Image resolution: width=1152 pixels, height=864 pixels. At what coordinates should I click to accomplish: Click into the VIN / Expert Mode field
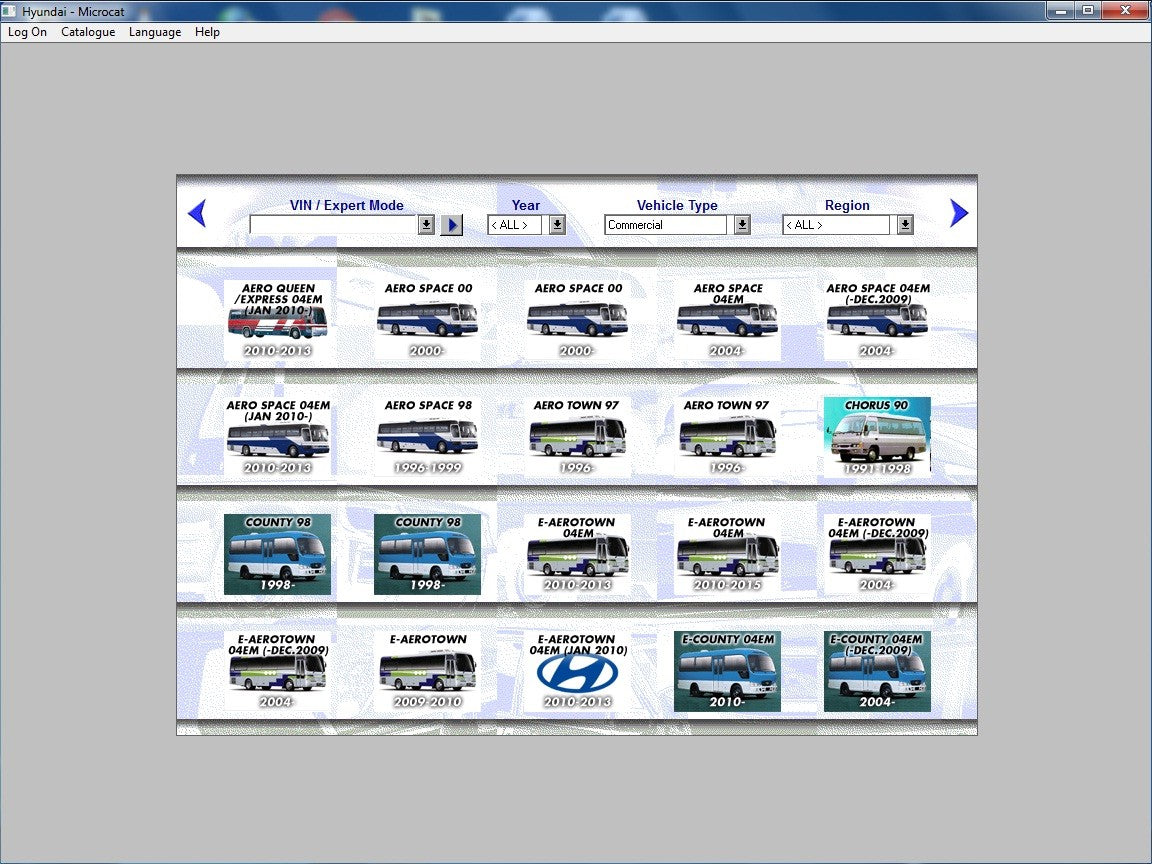coord(333,225)
